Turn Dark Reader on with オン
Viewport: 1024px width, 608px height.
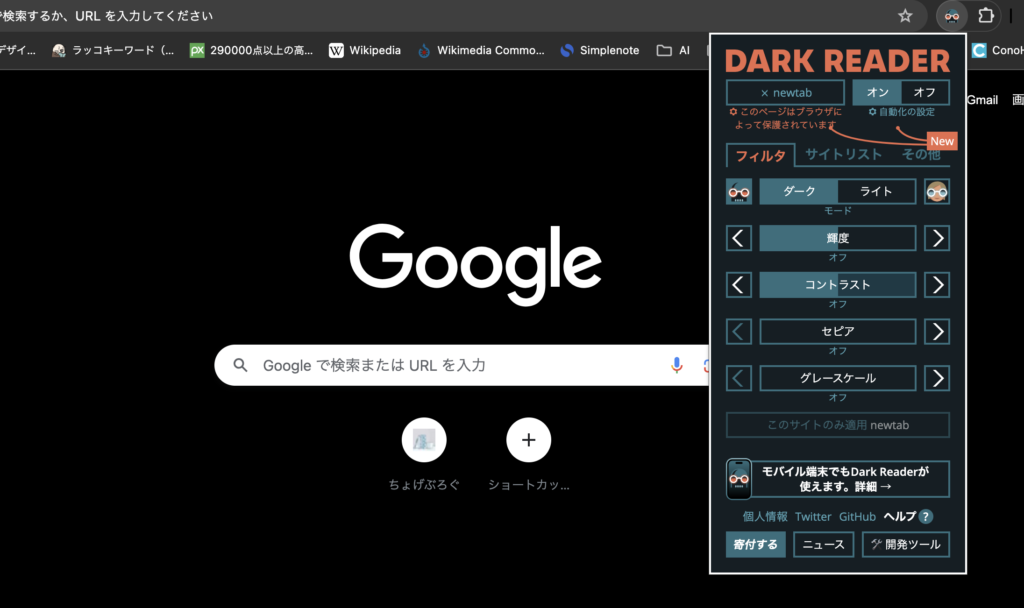(877, 93)
